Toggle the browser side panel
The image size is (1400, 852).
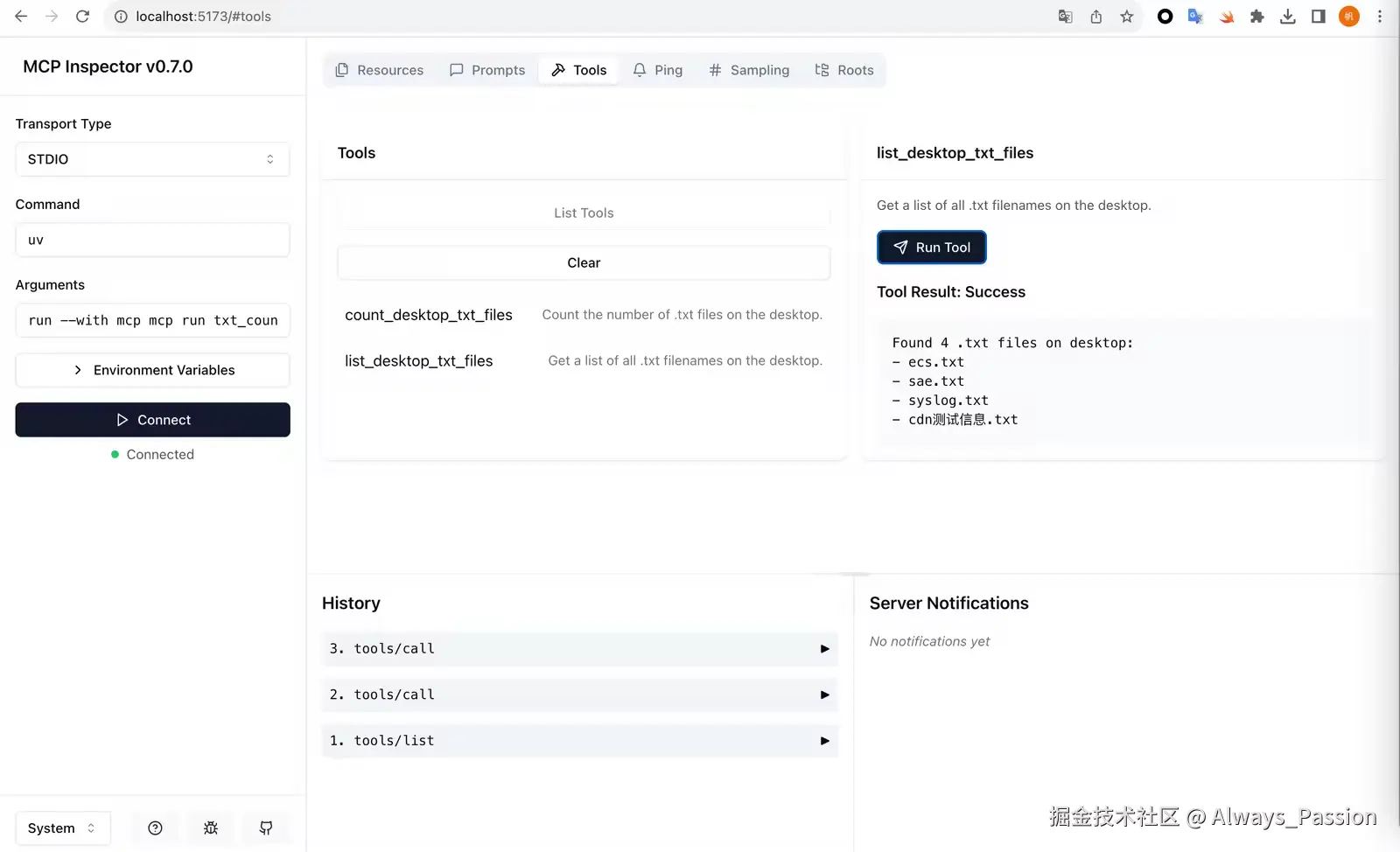click(1319, 17)
